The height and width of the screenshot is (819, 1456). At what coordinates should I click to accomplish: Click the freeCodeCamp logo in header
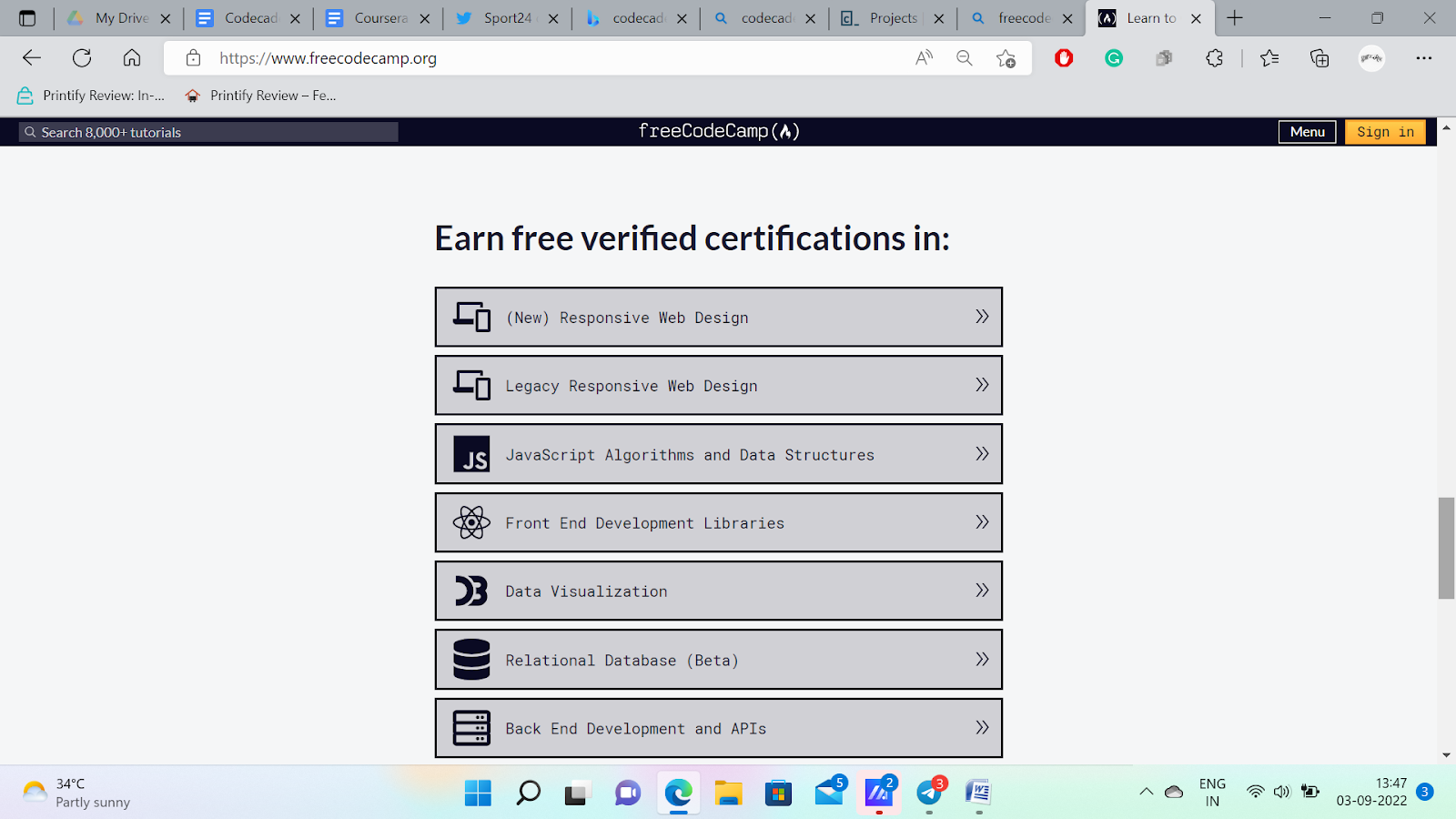[x=719, y=131]
